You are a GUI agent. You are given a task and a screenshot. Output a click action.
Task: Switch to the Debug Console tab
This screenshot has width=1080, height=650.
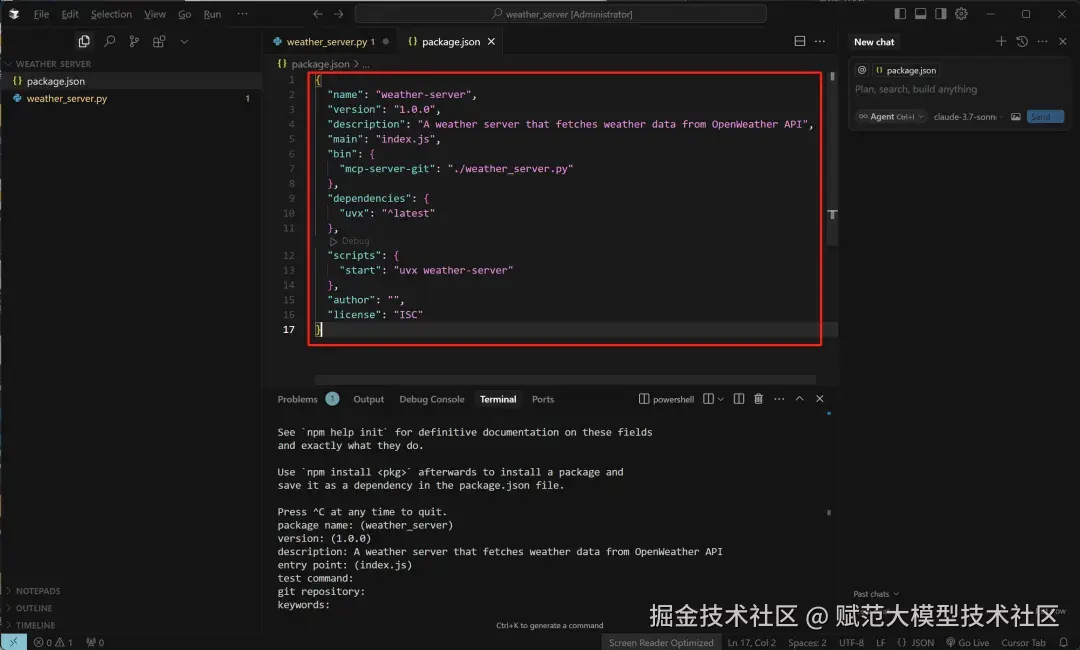[432, 399]
